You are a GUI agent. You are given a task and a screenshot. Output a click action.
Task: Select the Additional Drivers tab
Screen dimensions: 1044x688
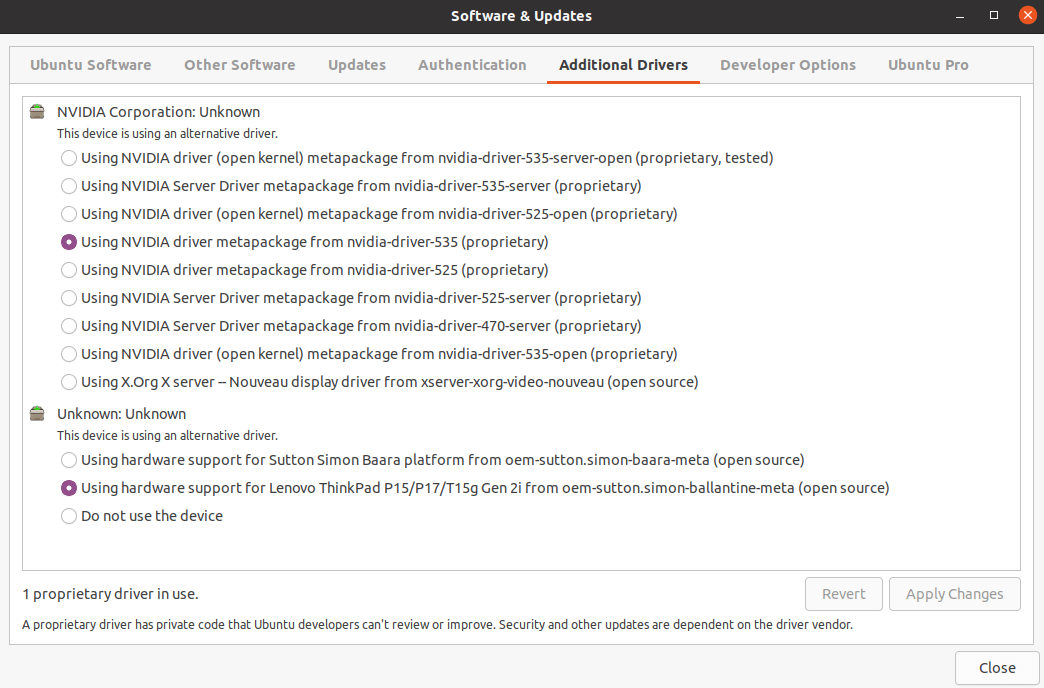pos(623,65)
